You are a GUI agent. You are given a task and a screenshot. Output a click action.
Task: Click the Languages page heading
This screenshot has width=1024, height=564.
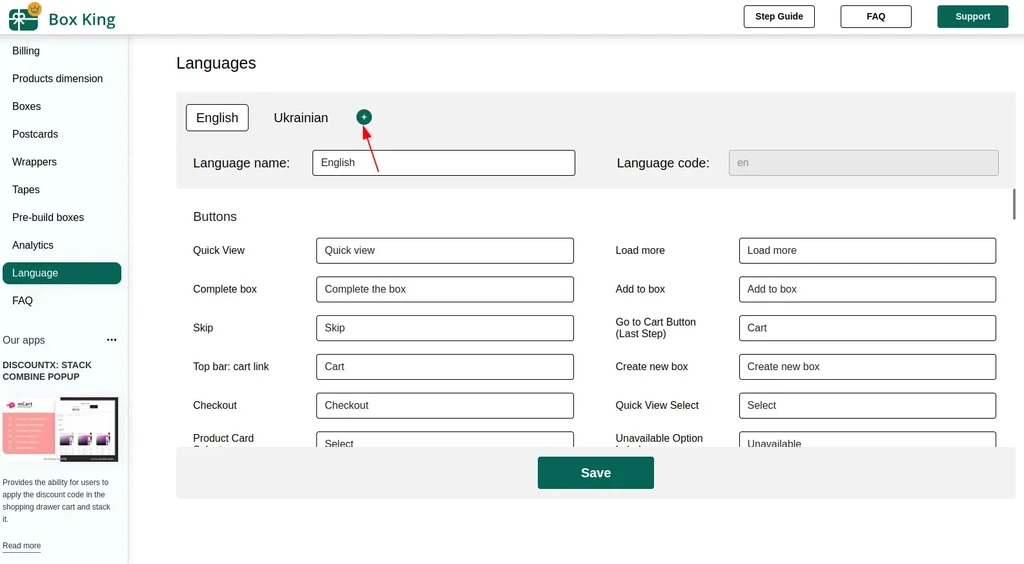[x=216, y=63]
